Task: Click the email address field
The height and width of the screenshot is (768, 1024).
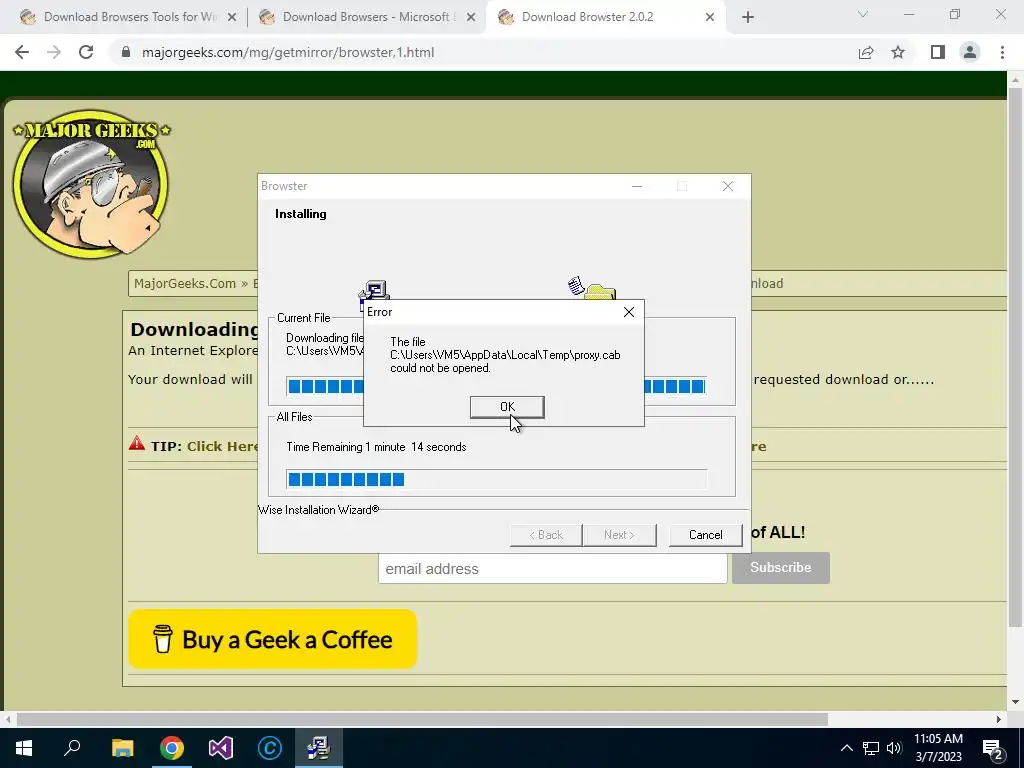Action: pos(552,568)
